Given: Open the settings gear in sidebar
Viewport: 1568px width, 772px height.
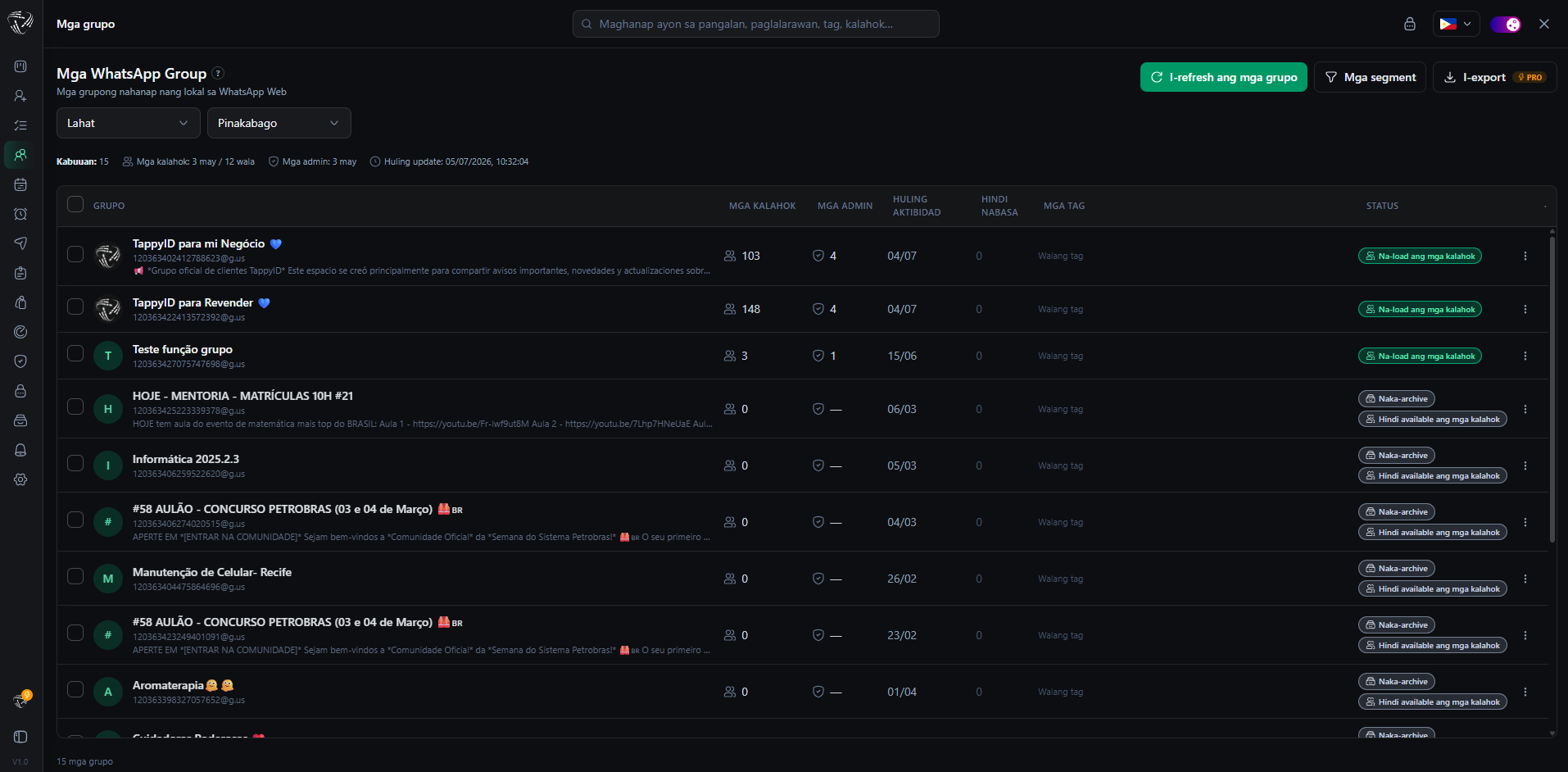Looking at the screenshot, I should (20, 479).
